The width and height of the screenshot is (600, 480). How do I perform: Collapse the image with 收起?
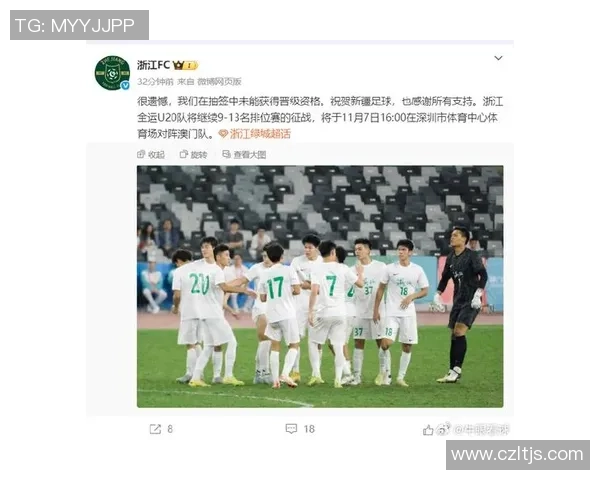[x=151, y=155]
